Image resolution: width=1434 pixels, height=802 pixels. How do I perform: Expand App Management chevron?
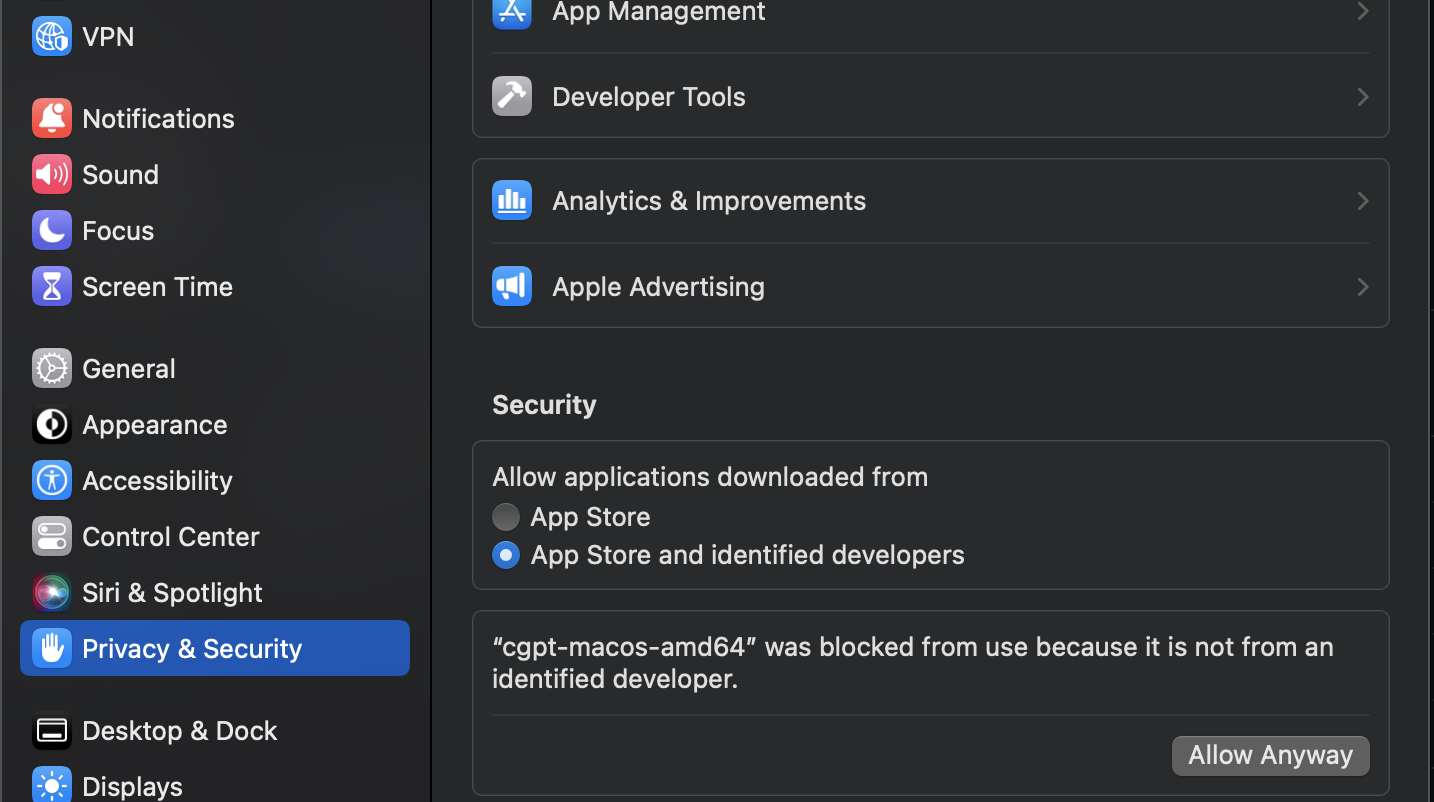coord(1363,11)
